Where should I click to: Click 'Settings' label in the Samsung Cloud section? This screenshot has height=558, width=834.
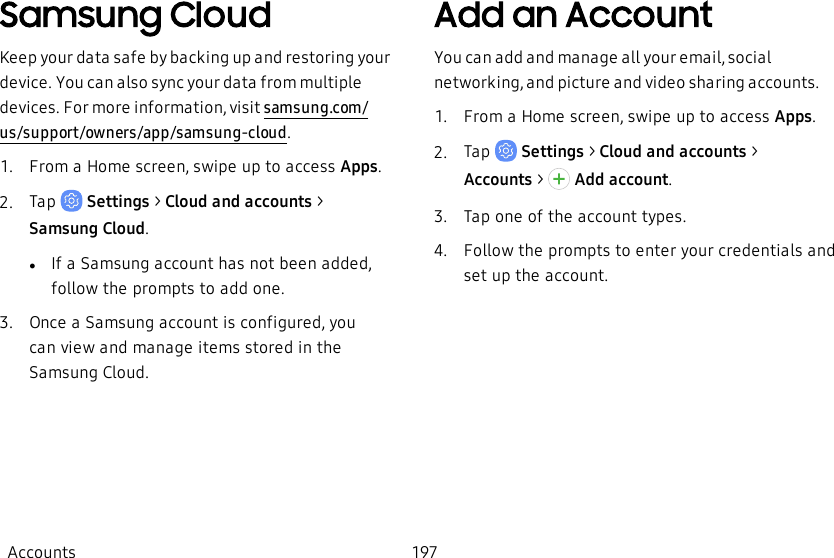click(118, 202)
